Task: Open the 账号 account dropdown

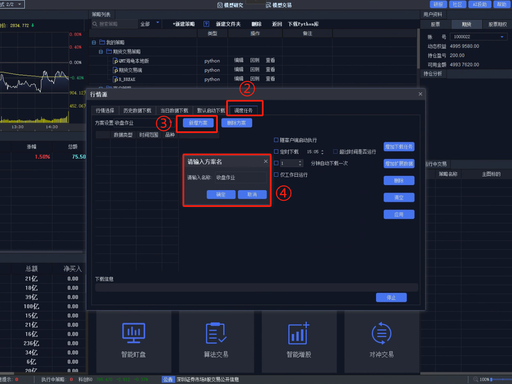Action: point(478,37)
